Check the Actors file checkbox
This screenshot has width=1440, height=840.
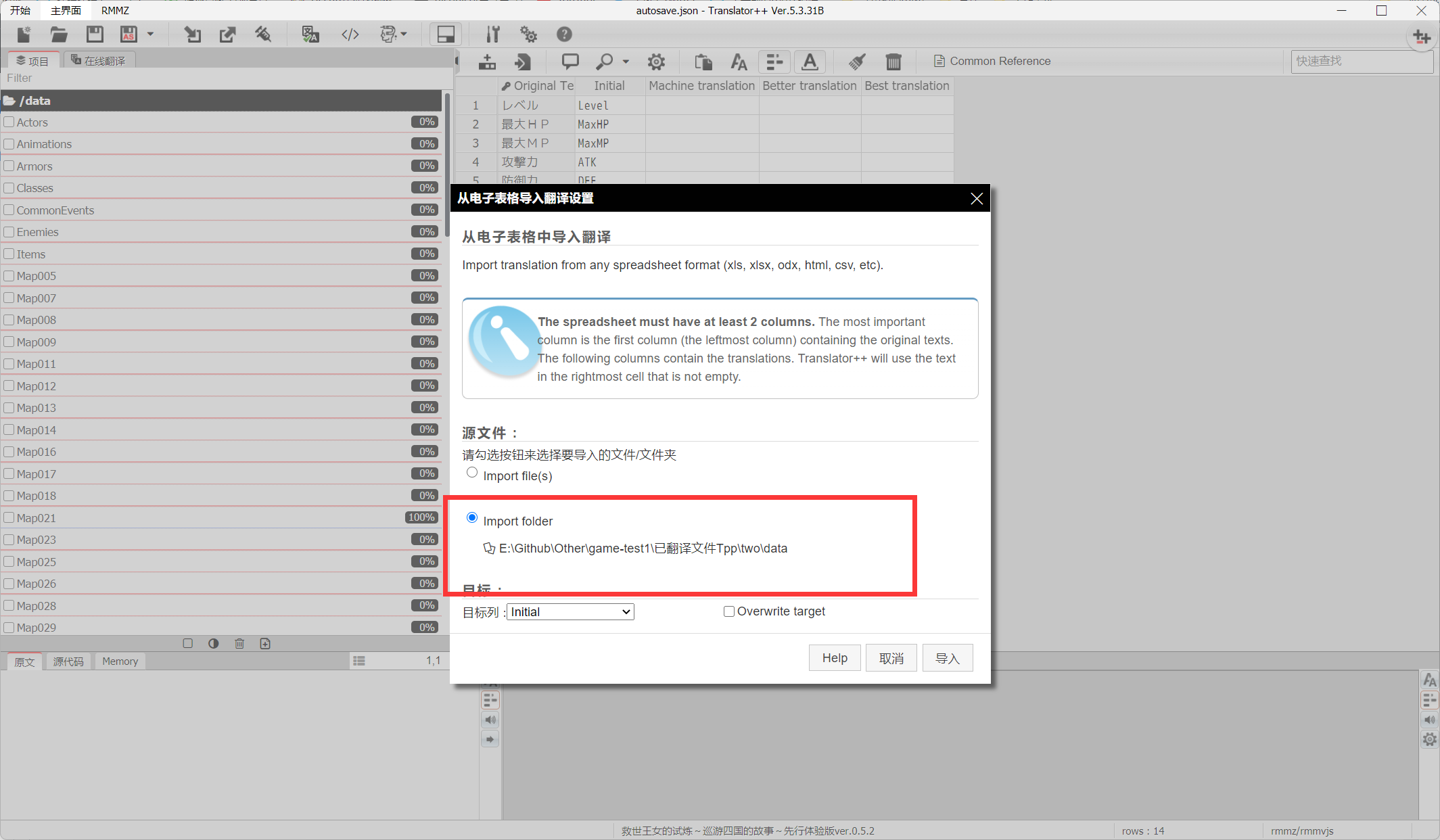tap(9, 122)
